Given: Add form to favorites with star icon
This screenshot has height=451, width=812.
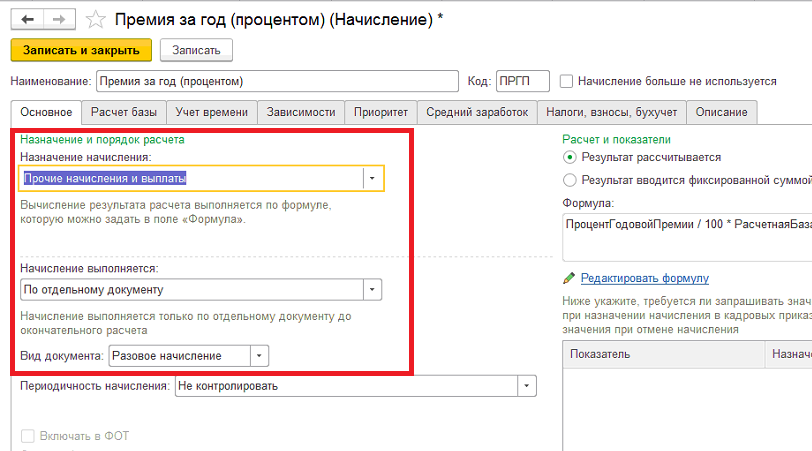Looking at the screenshot, I should point(95,20).
